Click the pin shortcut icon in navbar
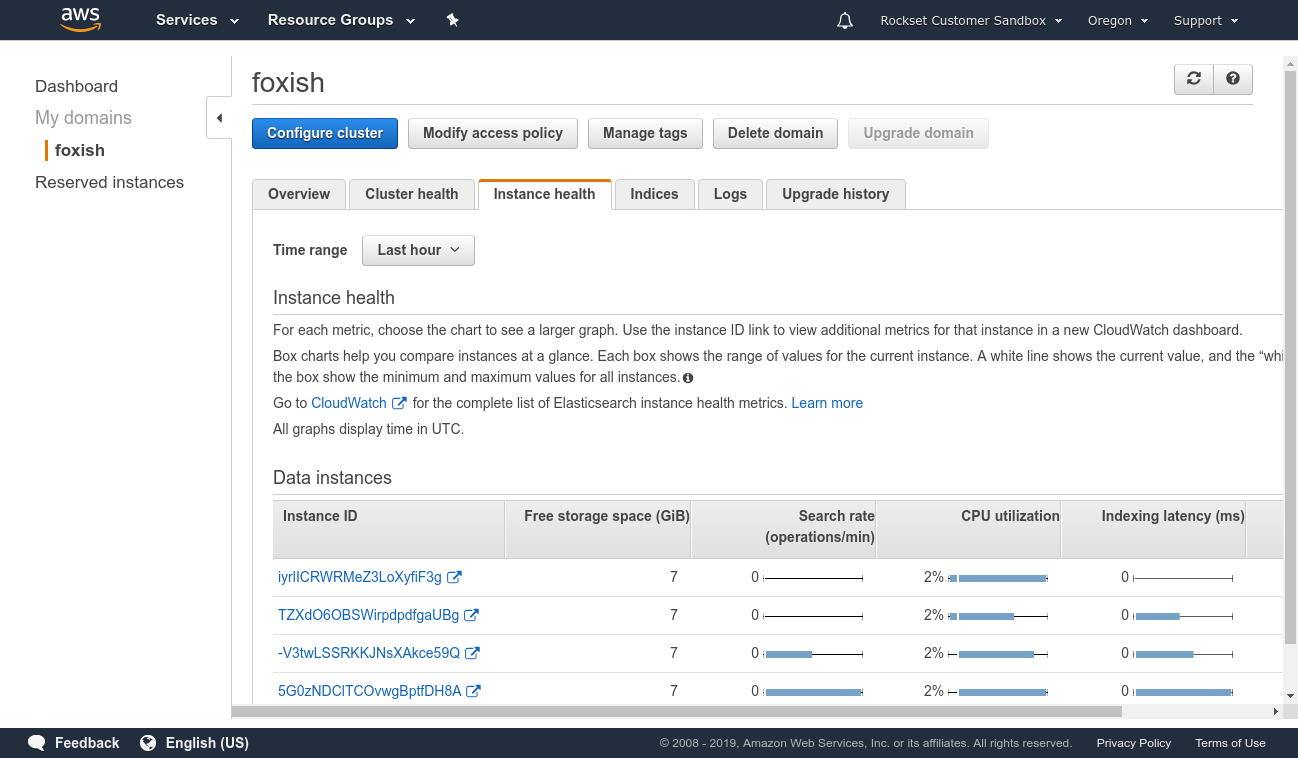Screen dimensions: 1298x758 (452, 20)
